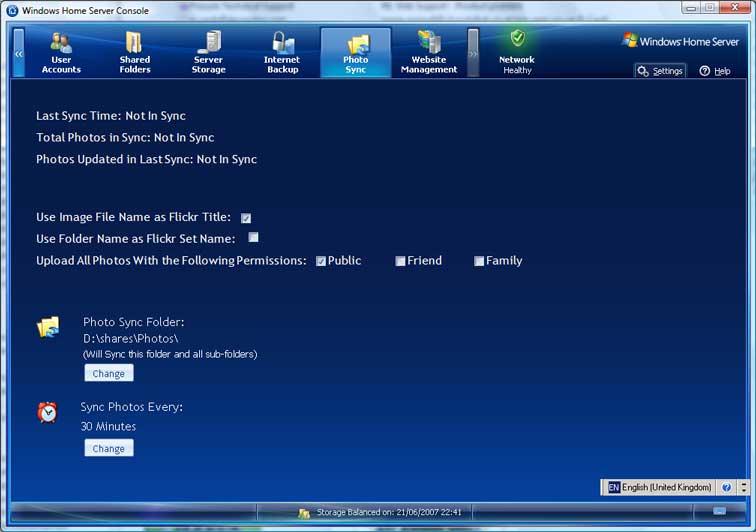Click the Storage Balanced status text
Viewport: 756px width, 532px height.
tap(389, 512)
